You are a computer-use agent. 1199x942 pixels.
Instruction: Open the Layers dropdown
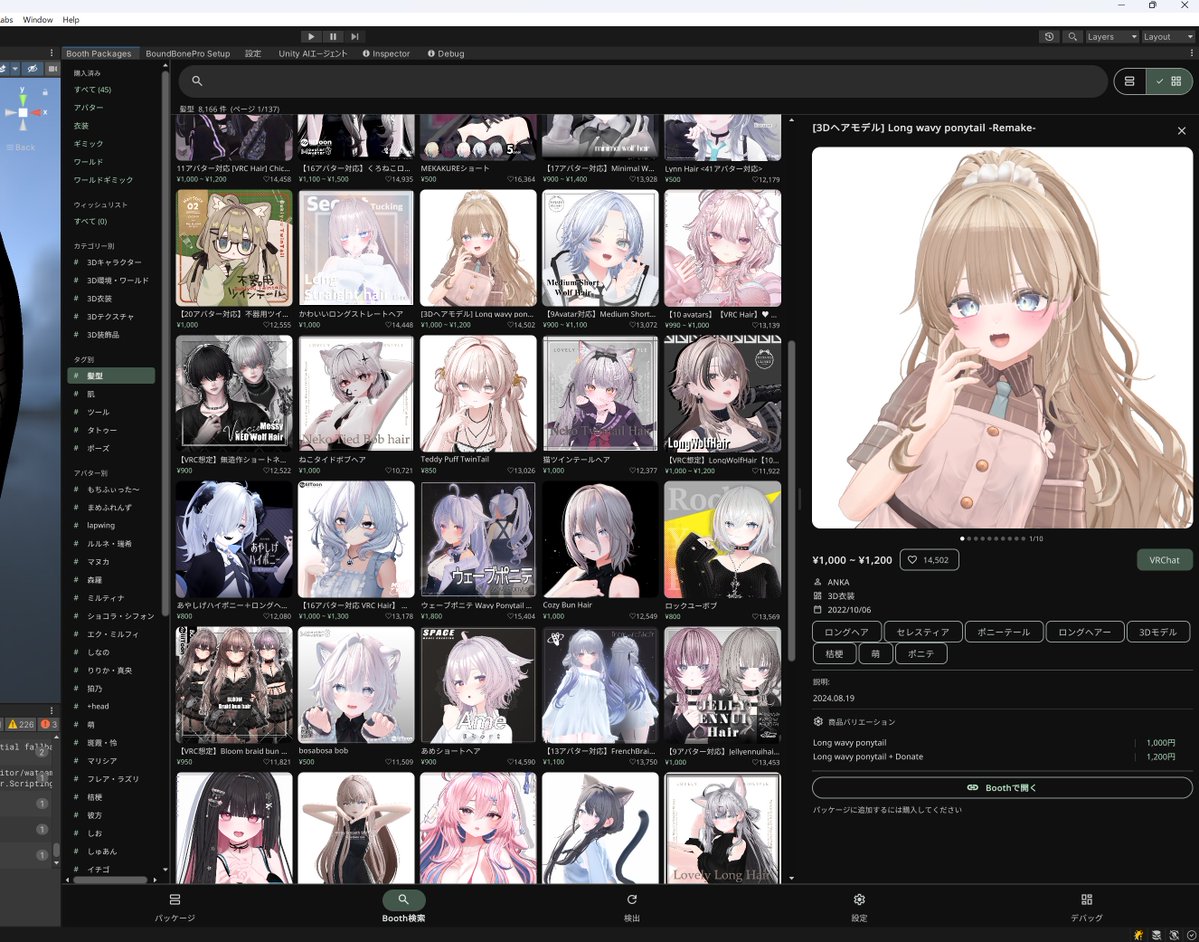click(x=1110, y=36)
